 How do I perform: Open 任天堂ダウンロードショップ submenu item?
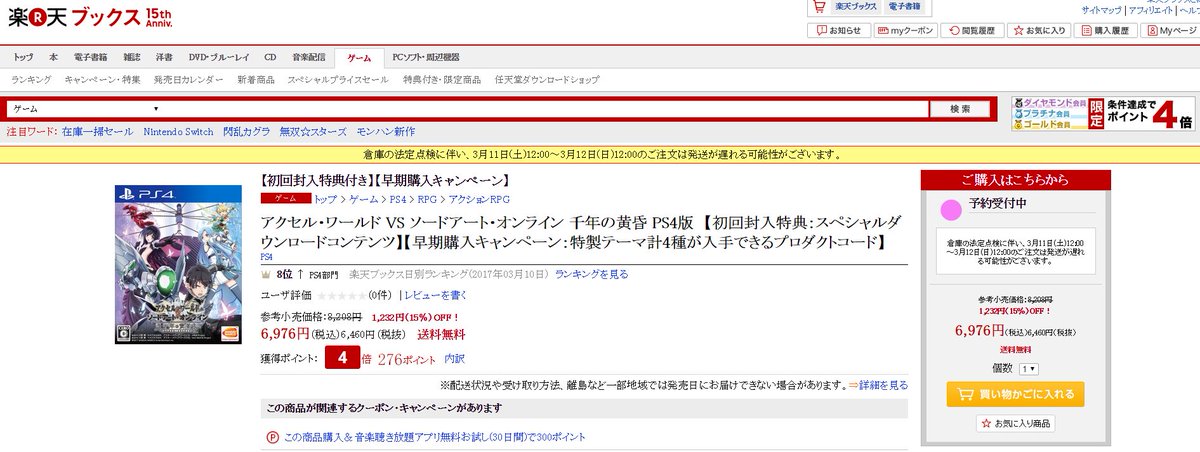[547, 79]
